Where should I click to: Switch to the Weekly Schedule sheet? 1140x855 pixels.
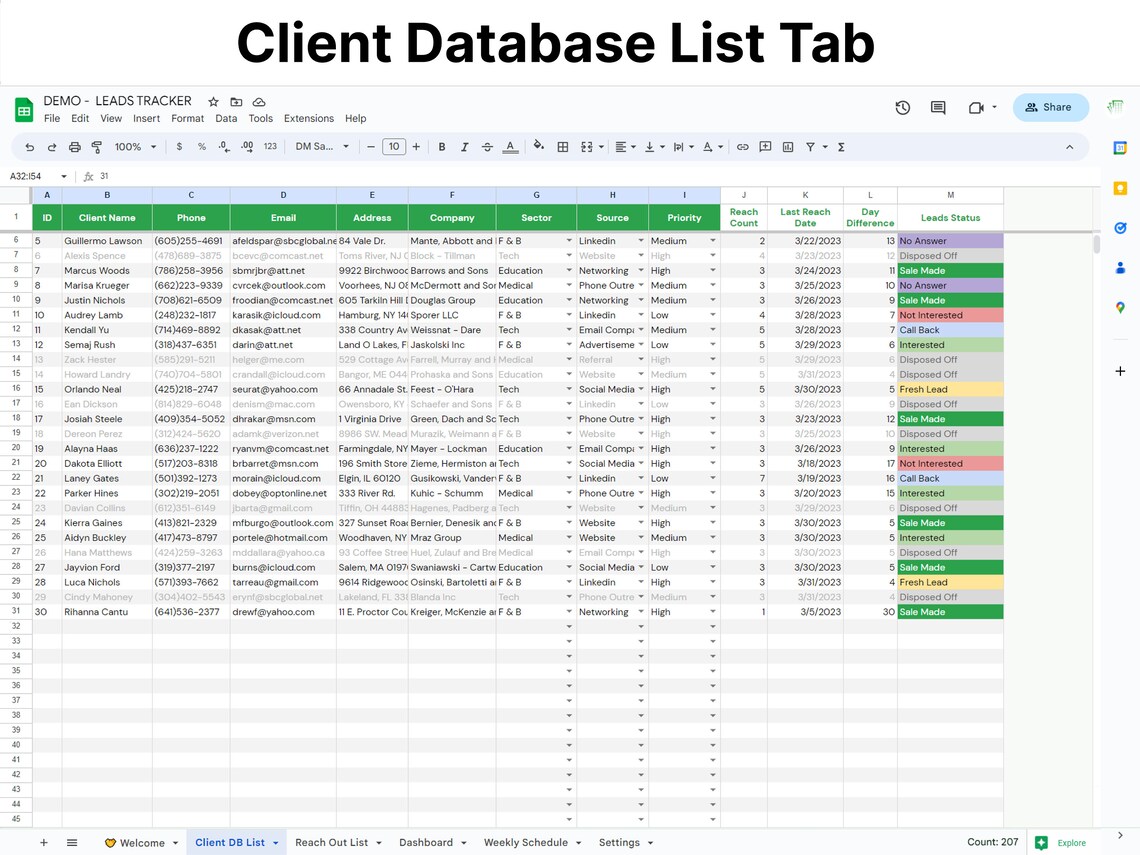(x=524, y=842)
